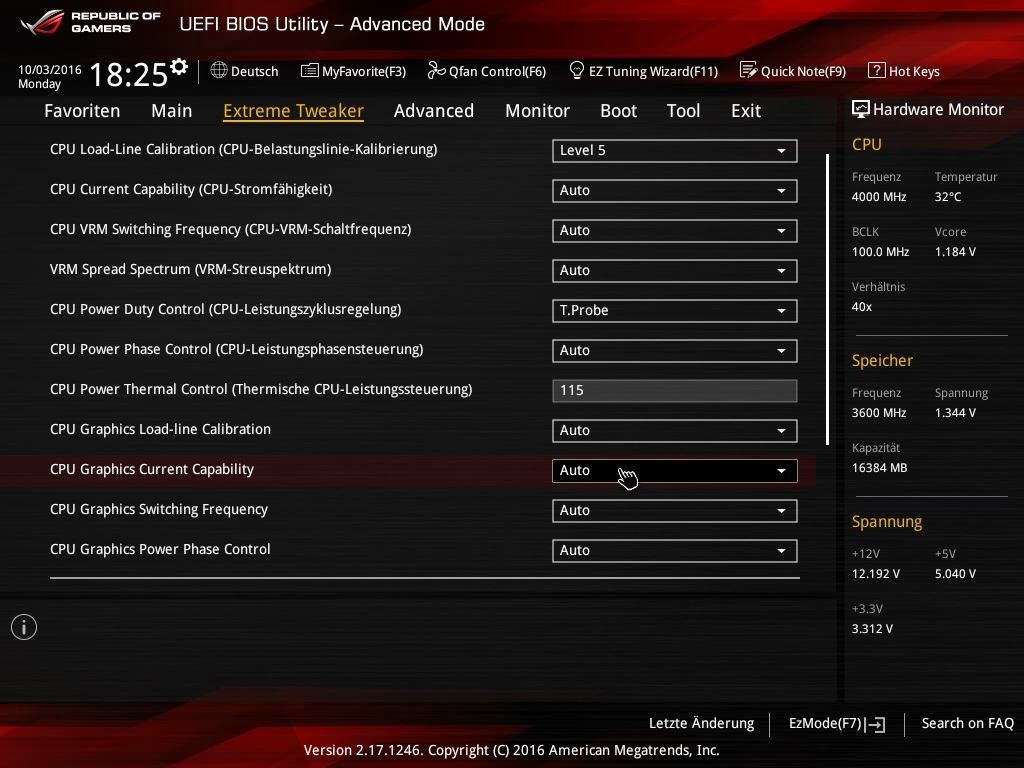The image size is (1024, 768).
Task: Click Letzte Änderung button
Action: tap(701, 724)
